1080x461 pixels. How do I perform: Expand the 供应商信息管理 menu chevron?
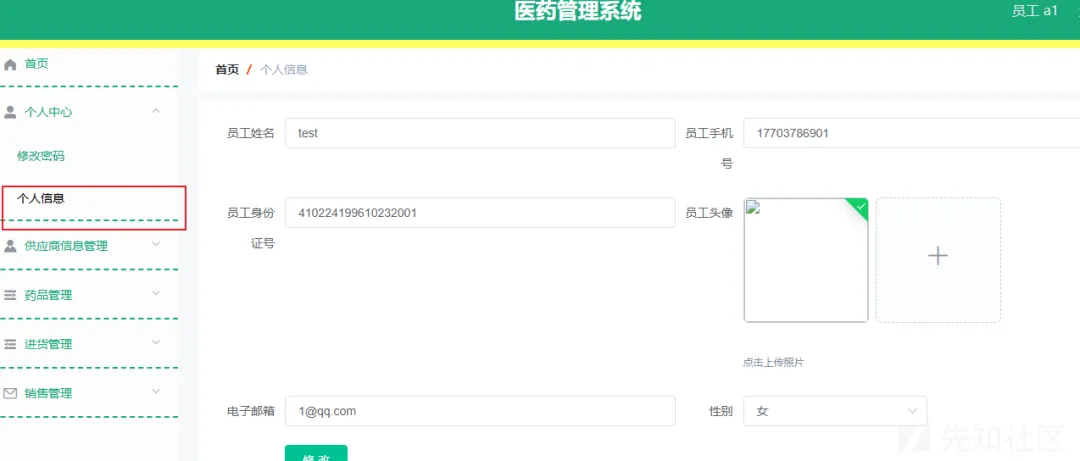point(156,244)
